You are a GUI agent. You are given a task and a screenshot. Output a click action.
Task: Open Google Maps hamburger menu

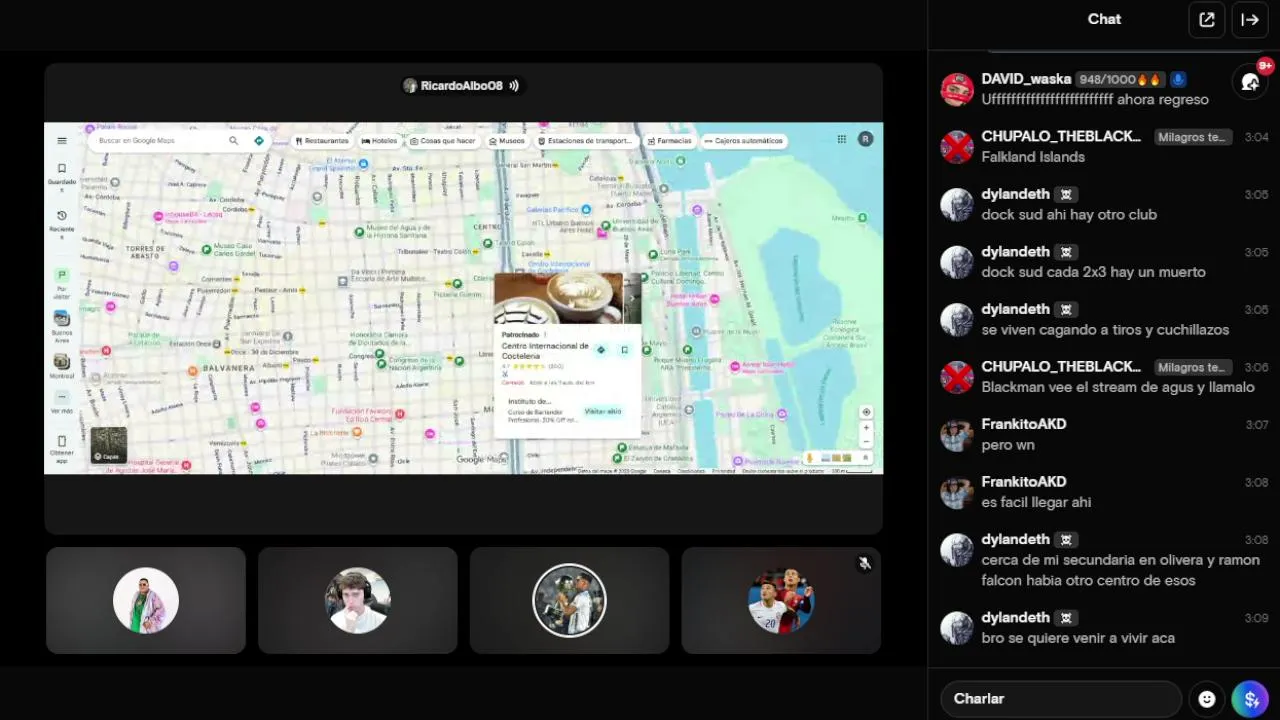pyautogui.click(x=62, y=141)
